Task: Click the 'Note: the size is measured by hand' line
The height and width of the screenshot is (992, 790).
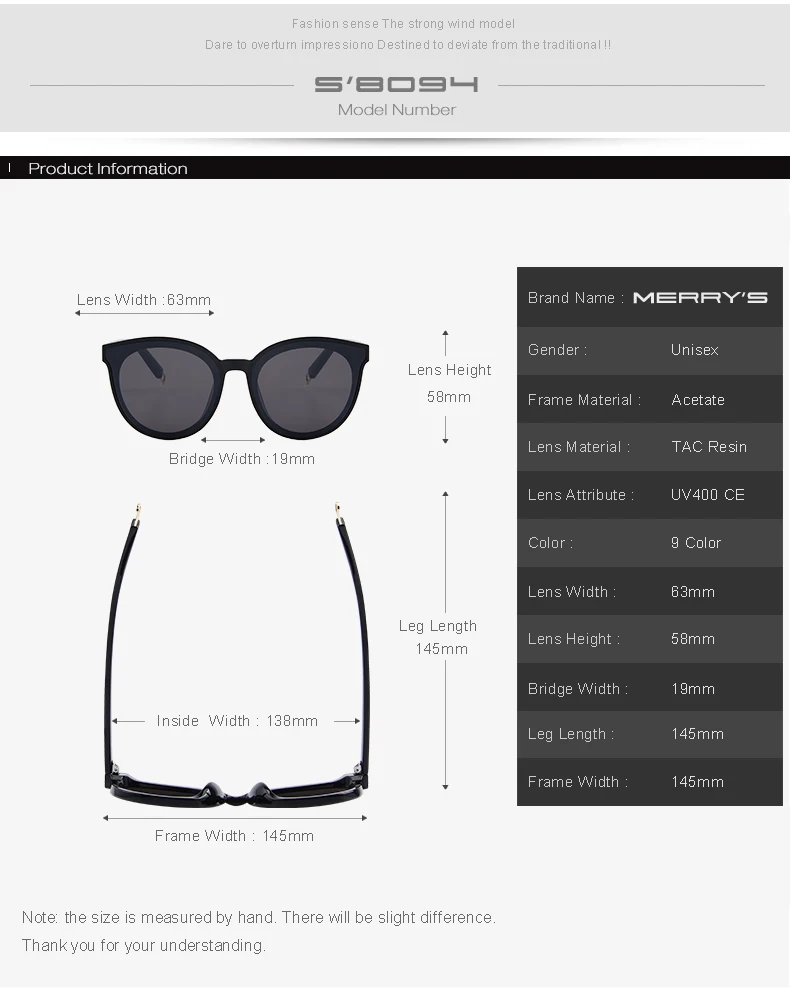Action: (259, 917)
